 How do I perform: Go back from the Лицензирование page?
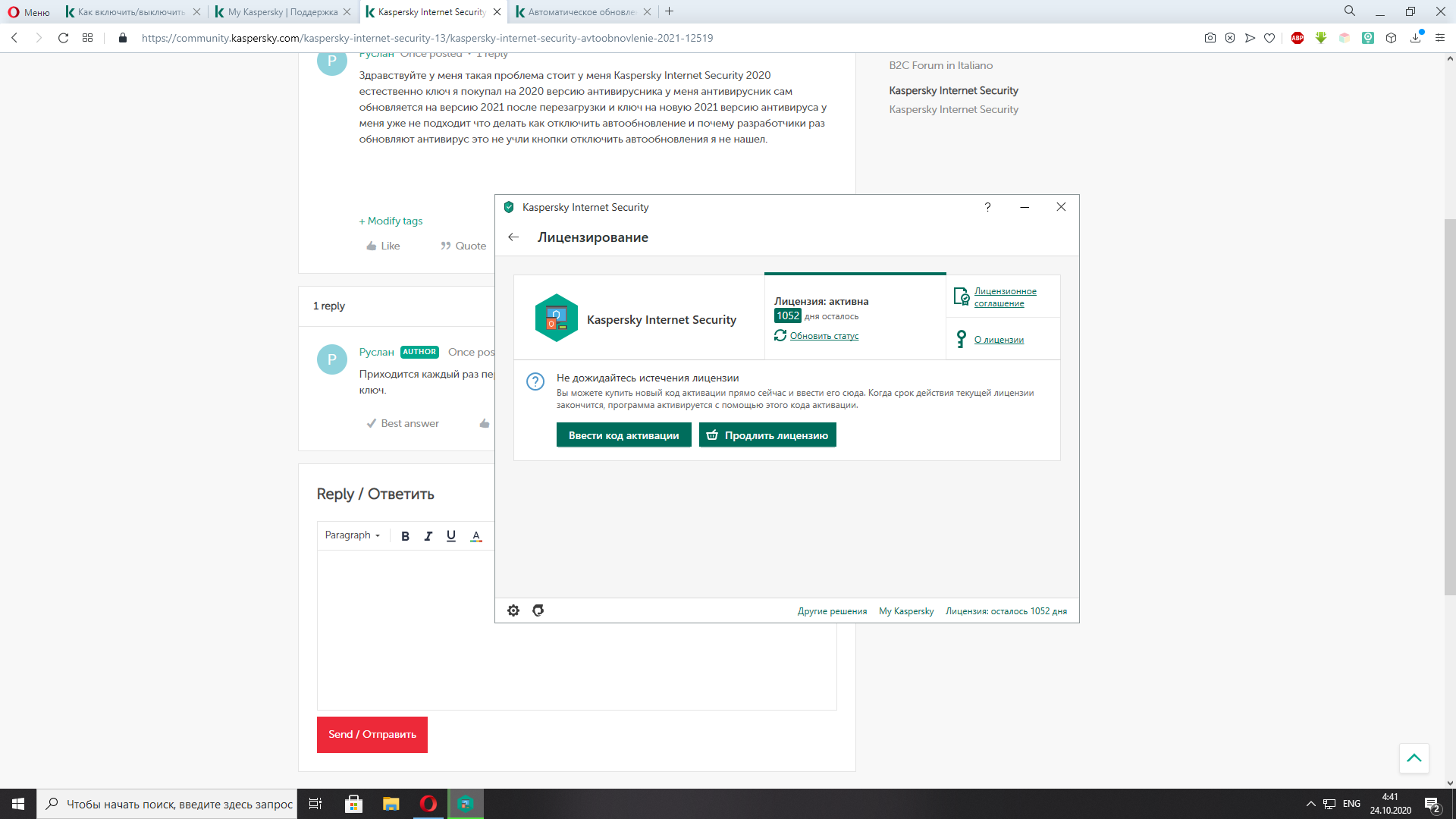(x=513, y=237)
